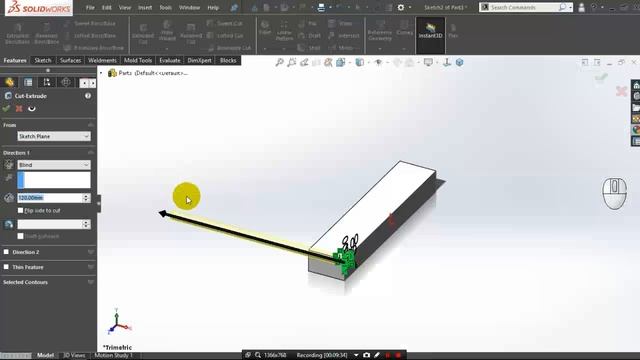640x360 pixels.
Task: Accept the Cut-Extrude with green checkmark
Action: [x=6, y=109]
